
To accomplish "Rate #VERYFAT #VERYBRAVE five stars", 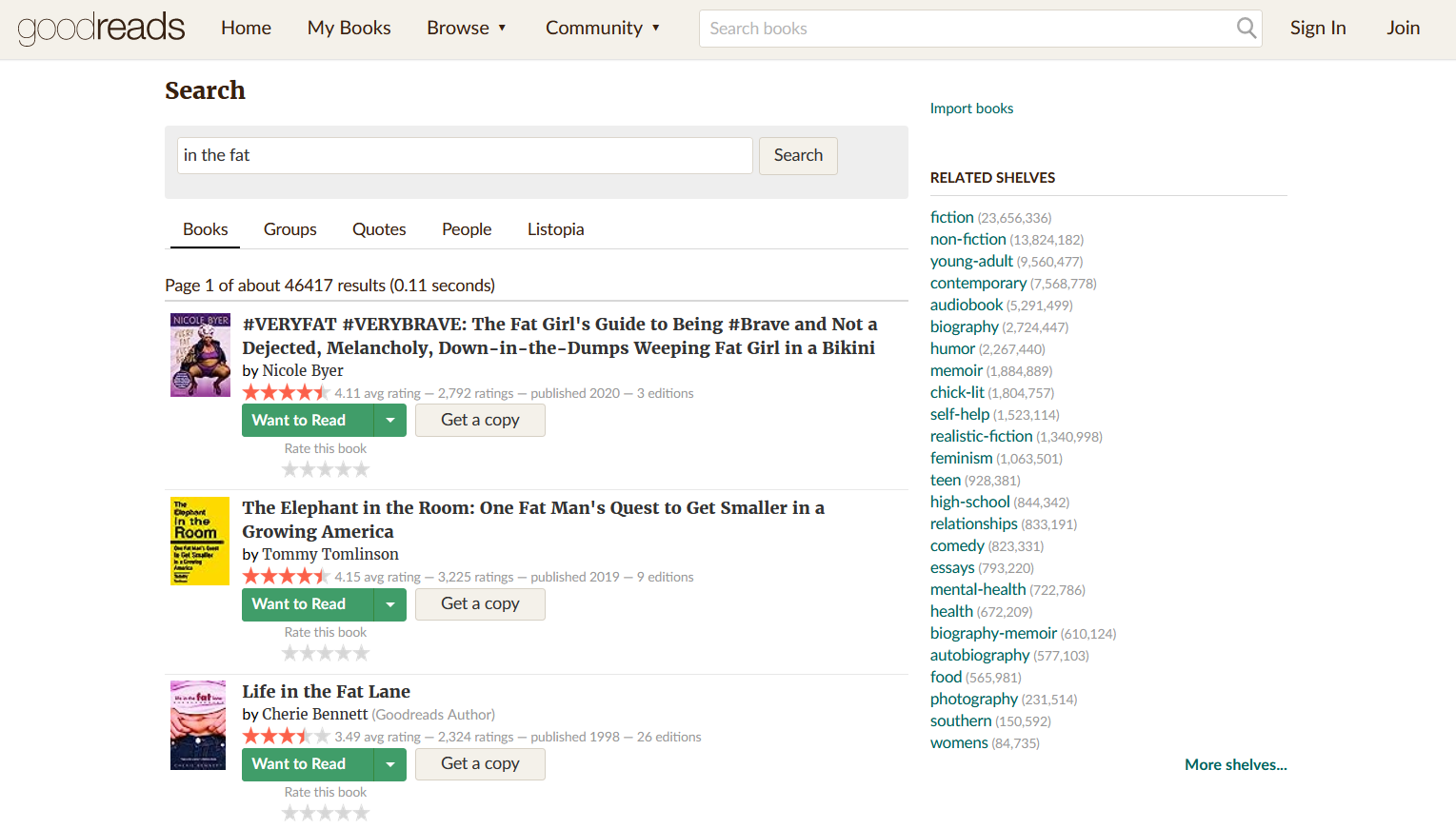I will coord(361,469).
